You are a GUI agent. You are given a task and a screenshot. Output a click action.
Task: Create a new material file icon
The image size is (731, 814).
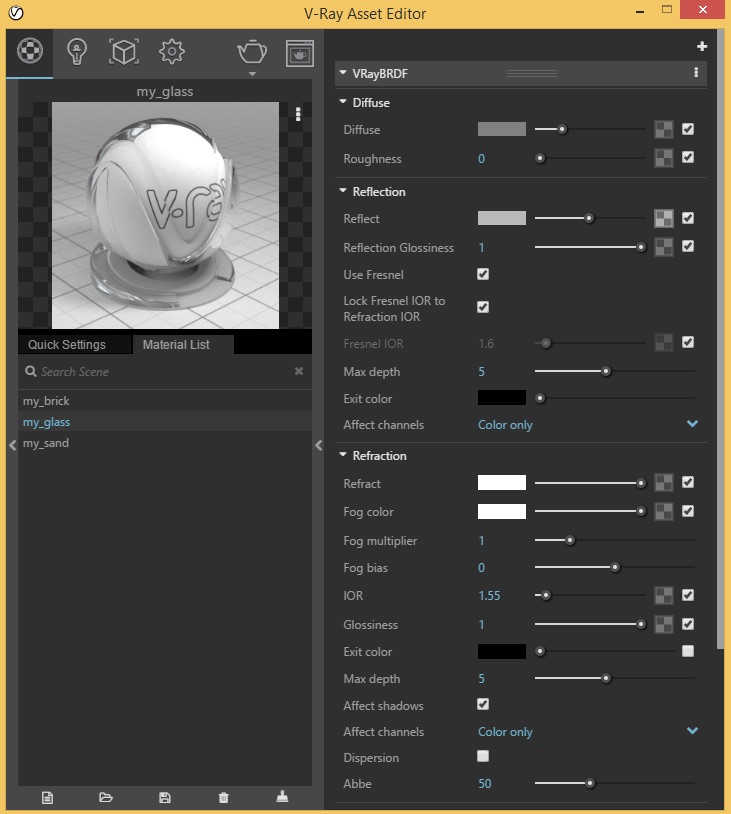(x=47, y=797)
